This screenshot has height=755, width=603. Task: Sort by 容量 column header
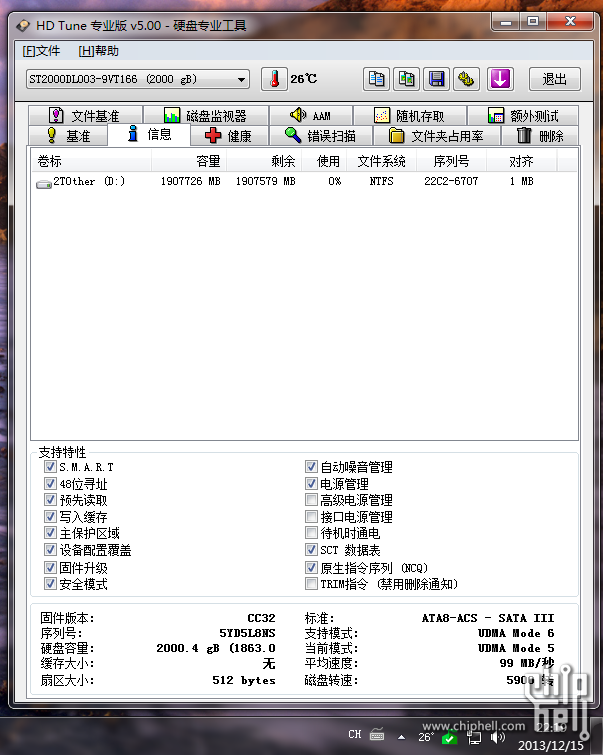pyautogui.click(x=189, y=161)
